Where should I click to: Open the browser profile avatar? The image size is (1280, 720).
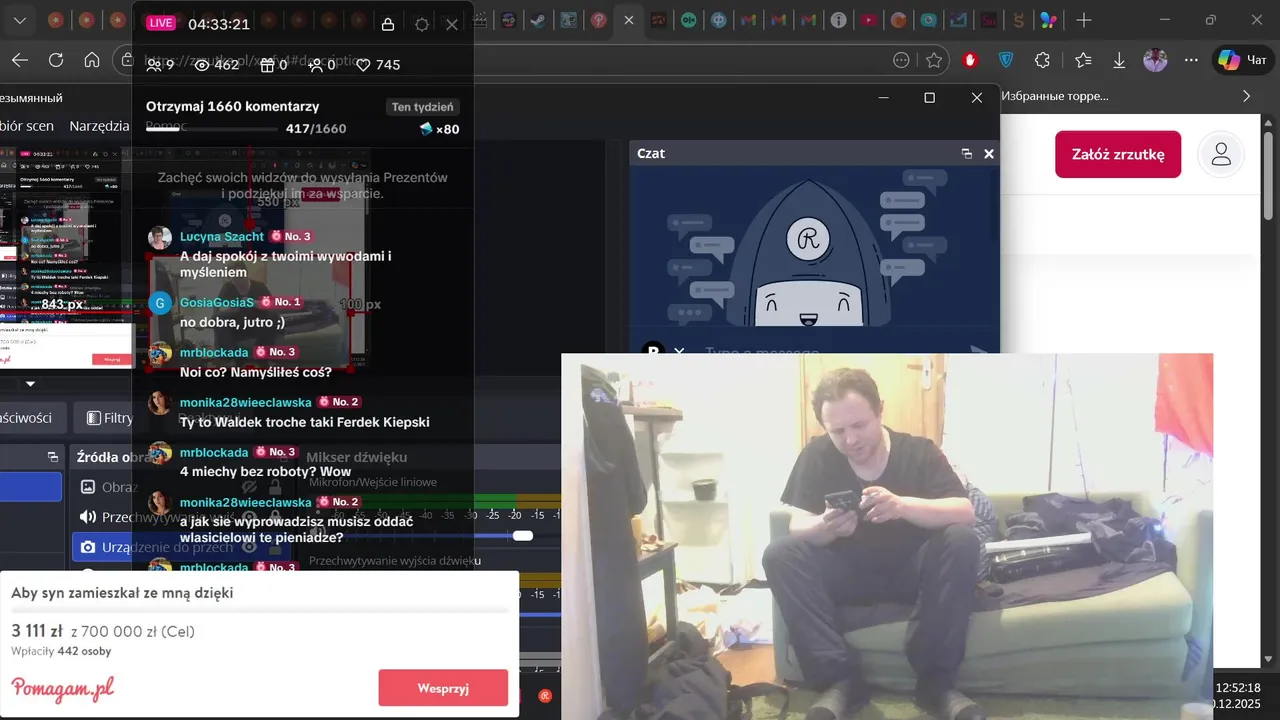pos(1155,60)
